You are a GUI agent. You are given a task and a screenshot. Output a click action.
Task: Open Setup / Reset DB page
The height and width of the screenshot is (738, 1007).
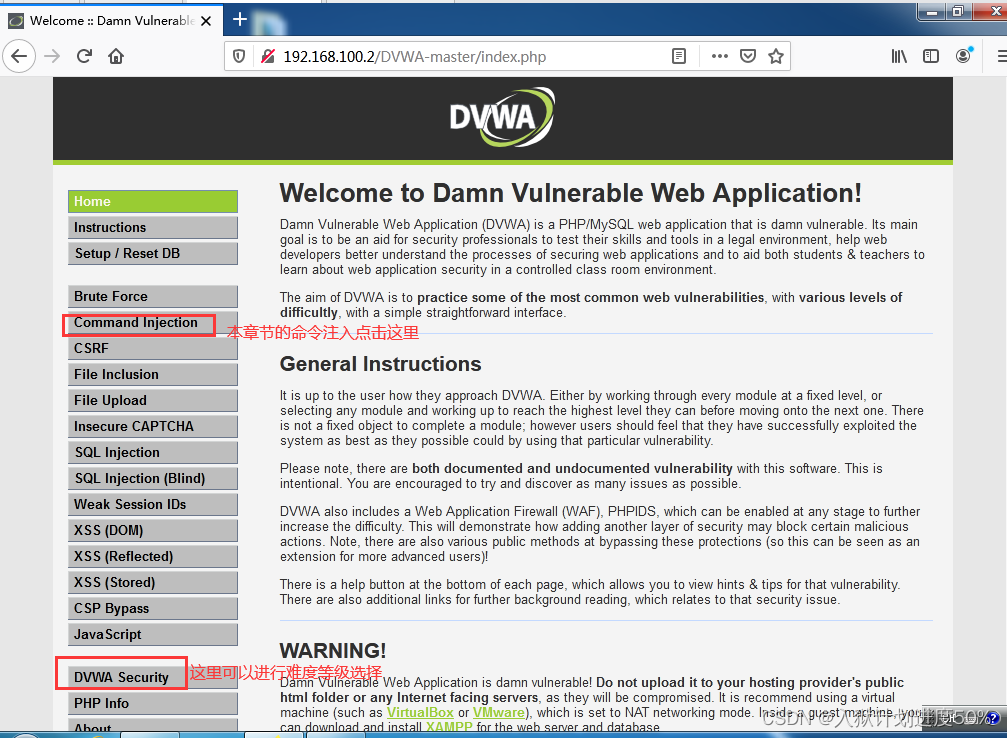pyautogui.click(x=153, y=254)
